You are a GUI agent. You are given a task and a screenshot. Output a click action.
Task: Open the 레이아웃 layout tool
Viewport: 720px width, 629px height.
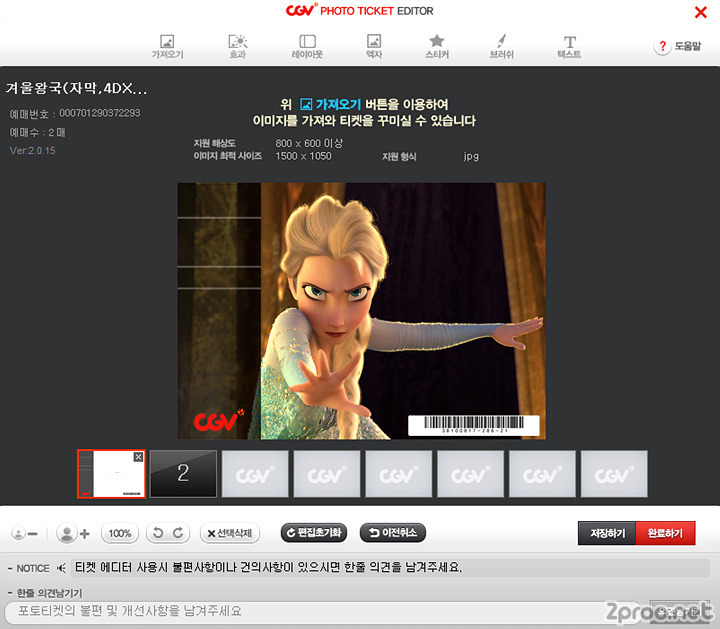(307, 46)
